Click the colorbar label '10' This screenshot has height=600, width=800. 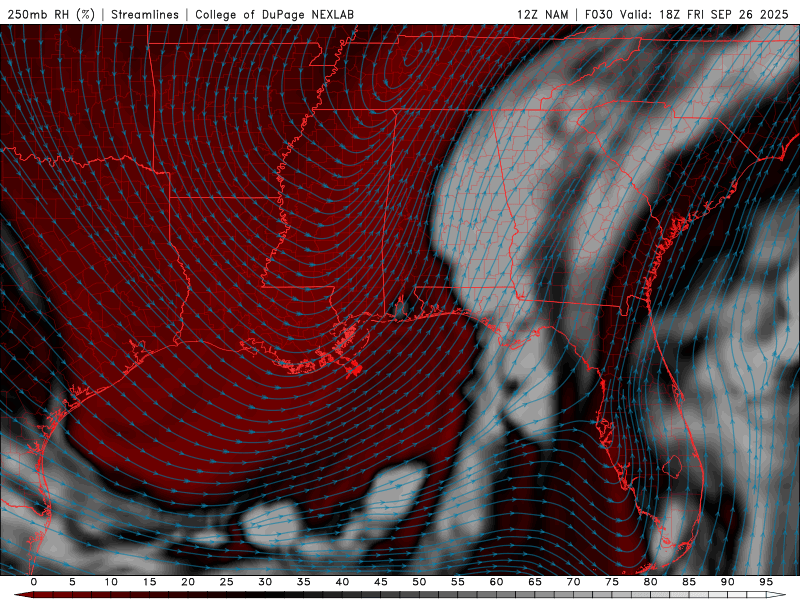point(111,582)
